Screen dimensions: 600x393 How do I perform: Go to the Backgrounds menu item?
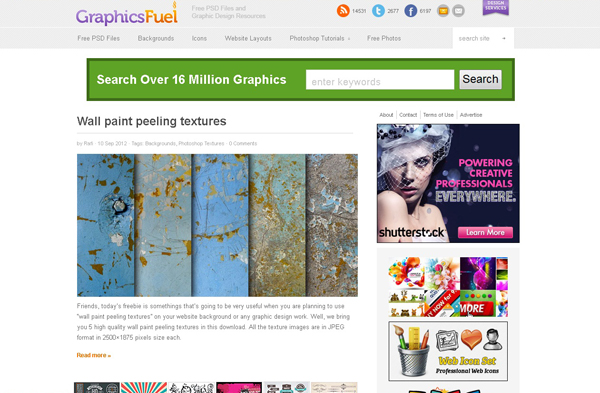pos(156,38)
